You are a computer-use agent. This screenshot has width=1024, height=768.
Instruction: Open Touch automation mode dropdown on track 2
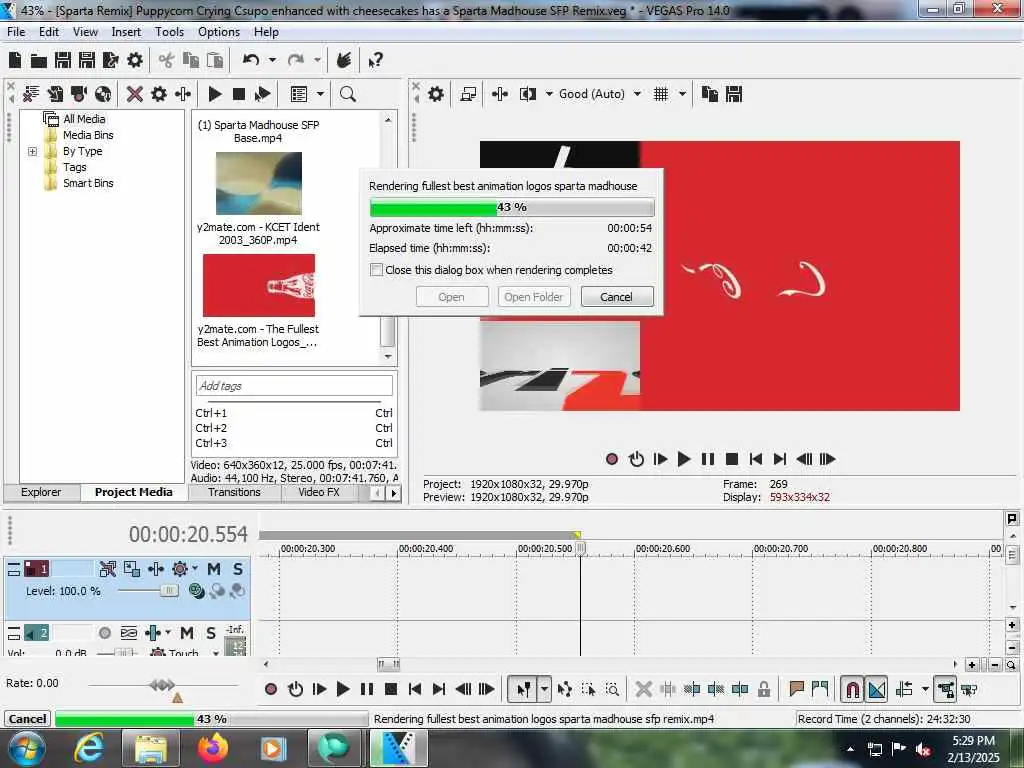[x=216, y=653]
